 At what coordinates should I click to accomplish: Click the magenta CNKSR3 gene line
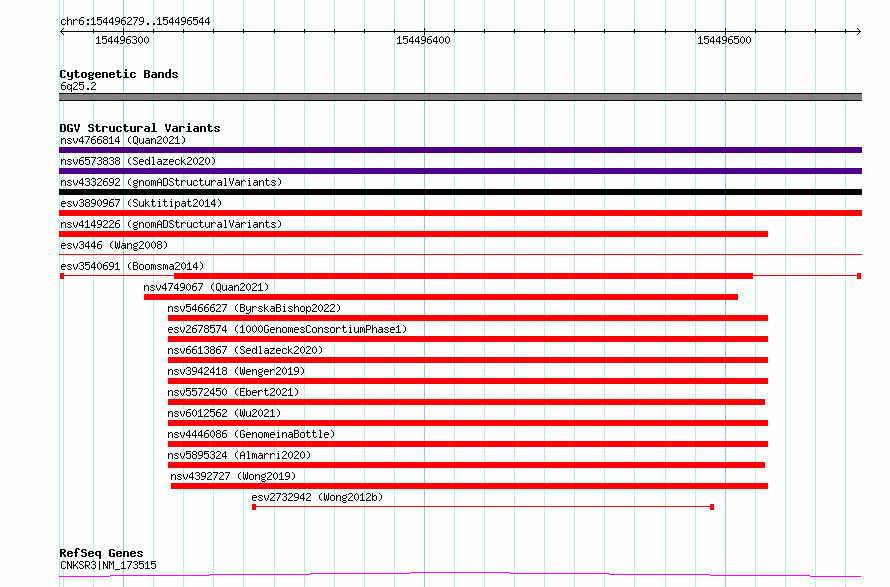460,575
